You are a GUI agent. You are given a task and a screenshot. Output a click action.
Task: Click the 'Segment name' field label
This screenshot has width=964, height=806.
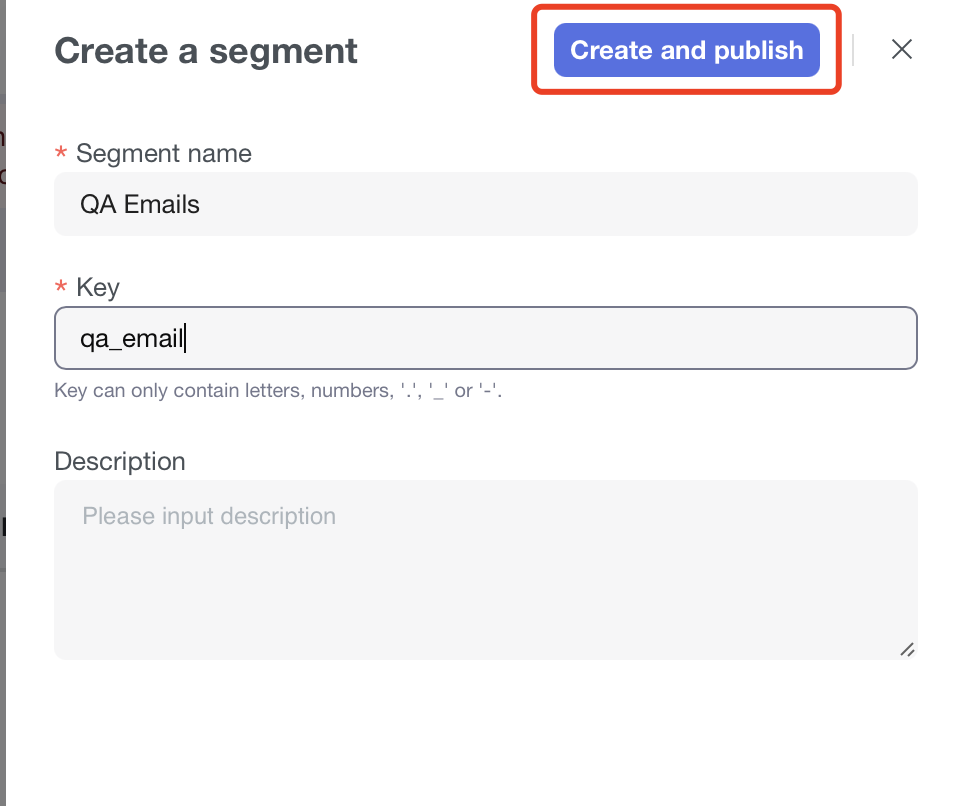(164, 154)
